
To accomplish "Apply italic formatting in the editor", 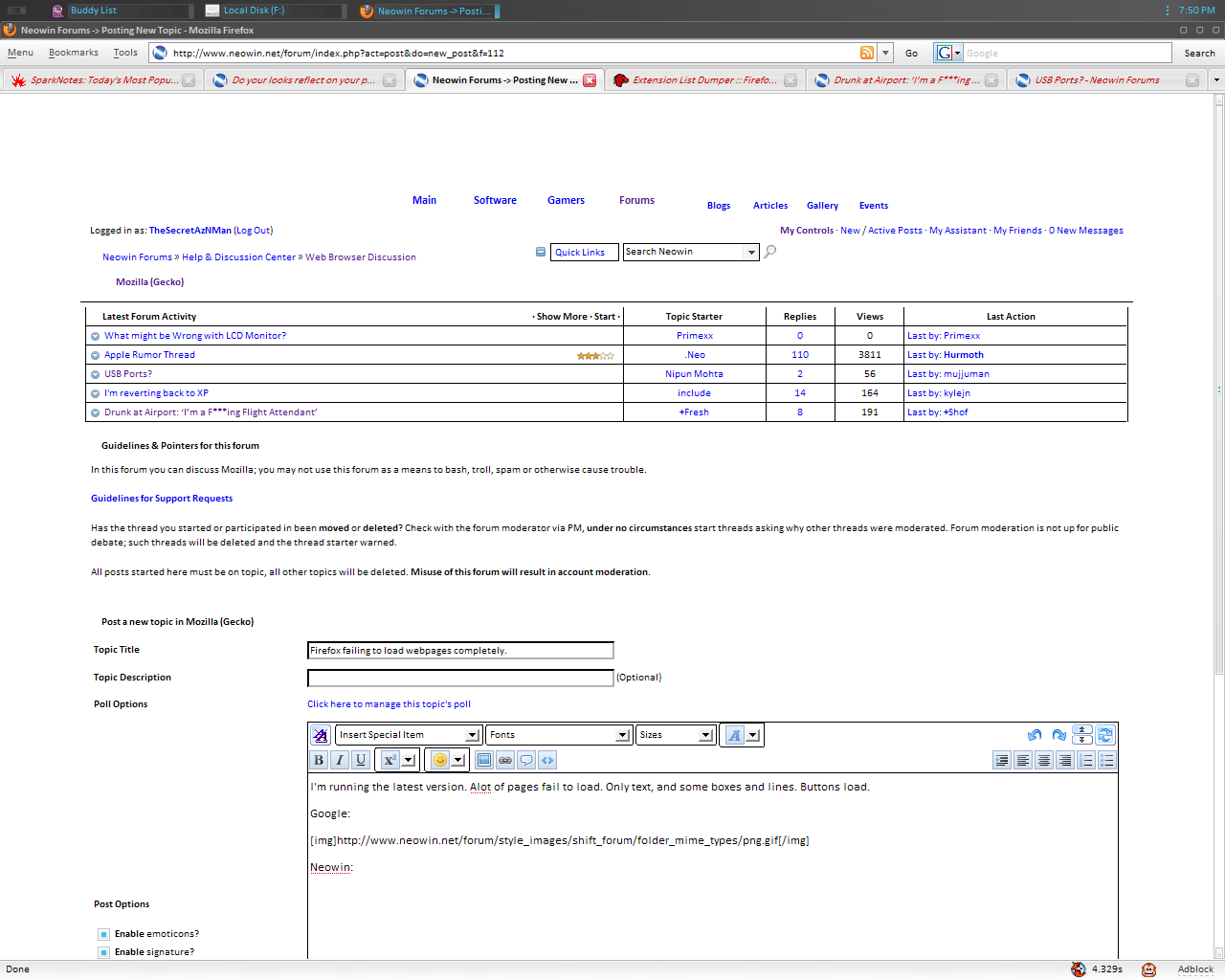I will click(340, 760).
